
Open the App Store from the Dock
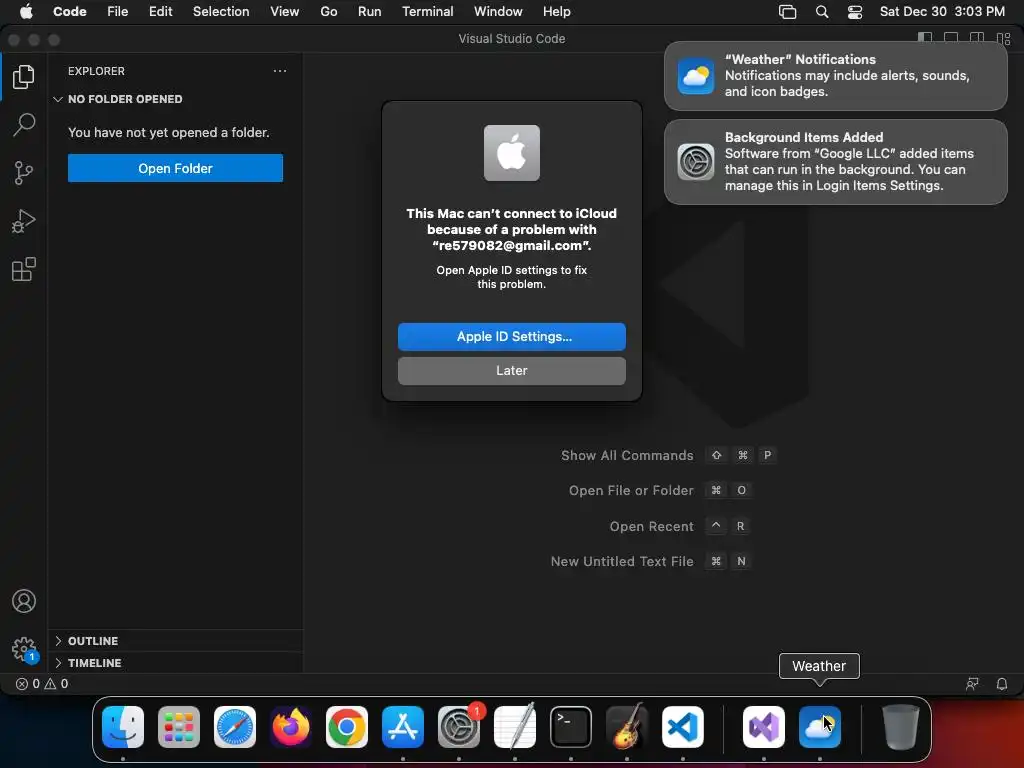[403, 726]
